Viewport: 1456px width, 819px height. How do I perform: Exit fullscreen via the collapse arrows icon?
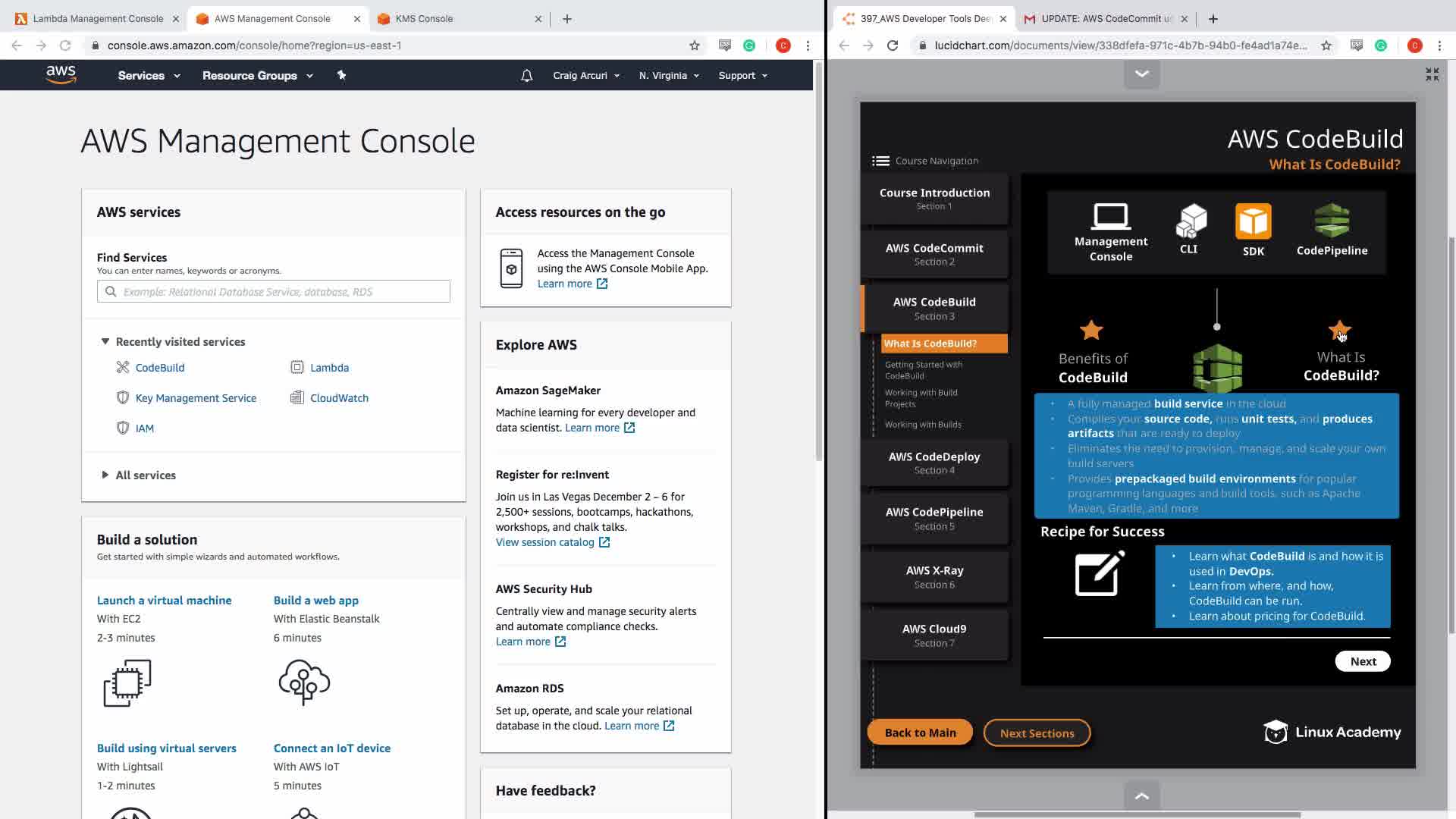tap(1432, 74)
